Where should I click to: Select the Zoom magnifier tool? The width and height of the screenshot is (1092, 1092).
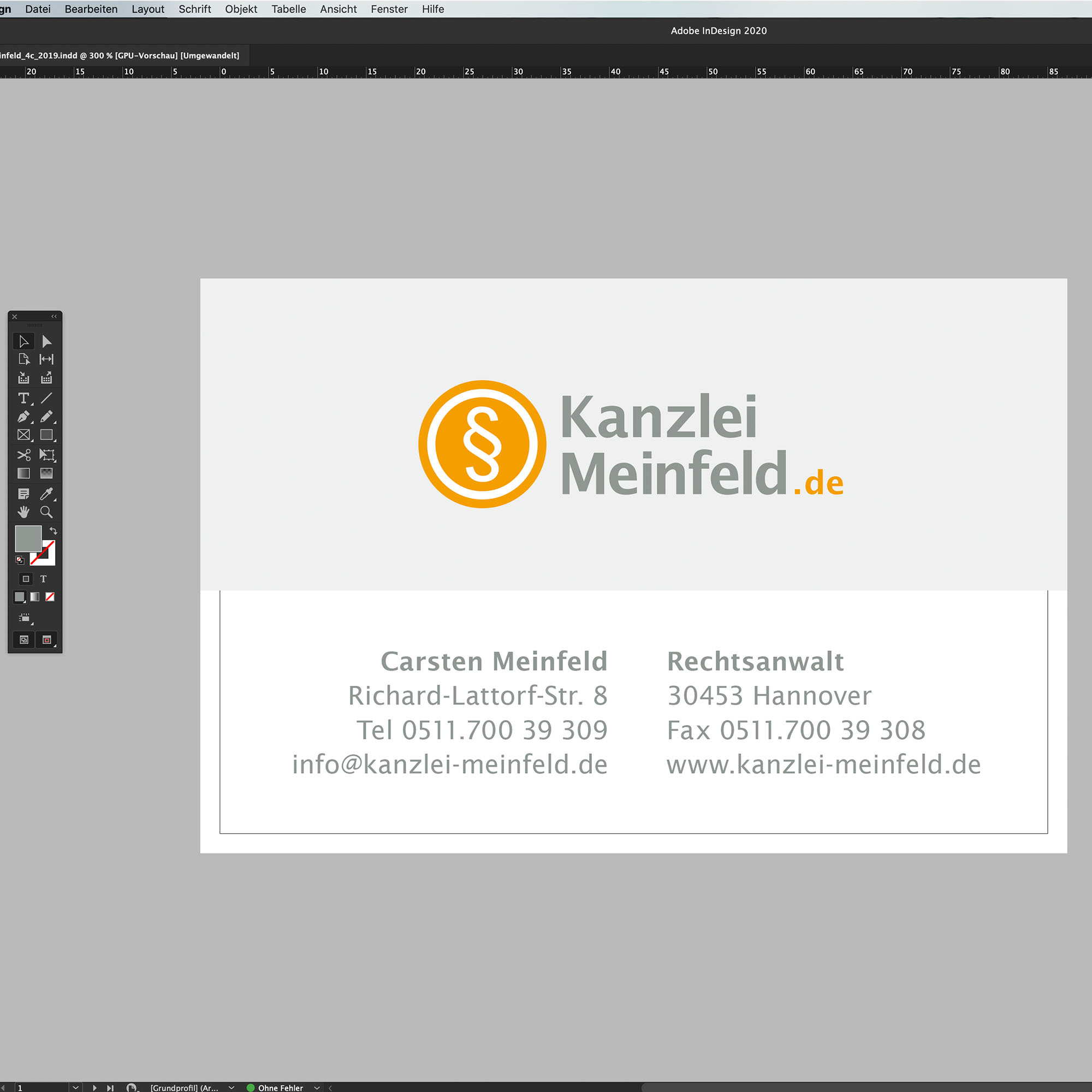(x=46, y=512)
